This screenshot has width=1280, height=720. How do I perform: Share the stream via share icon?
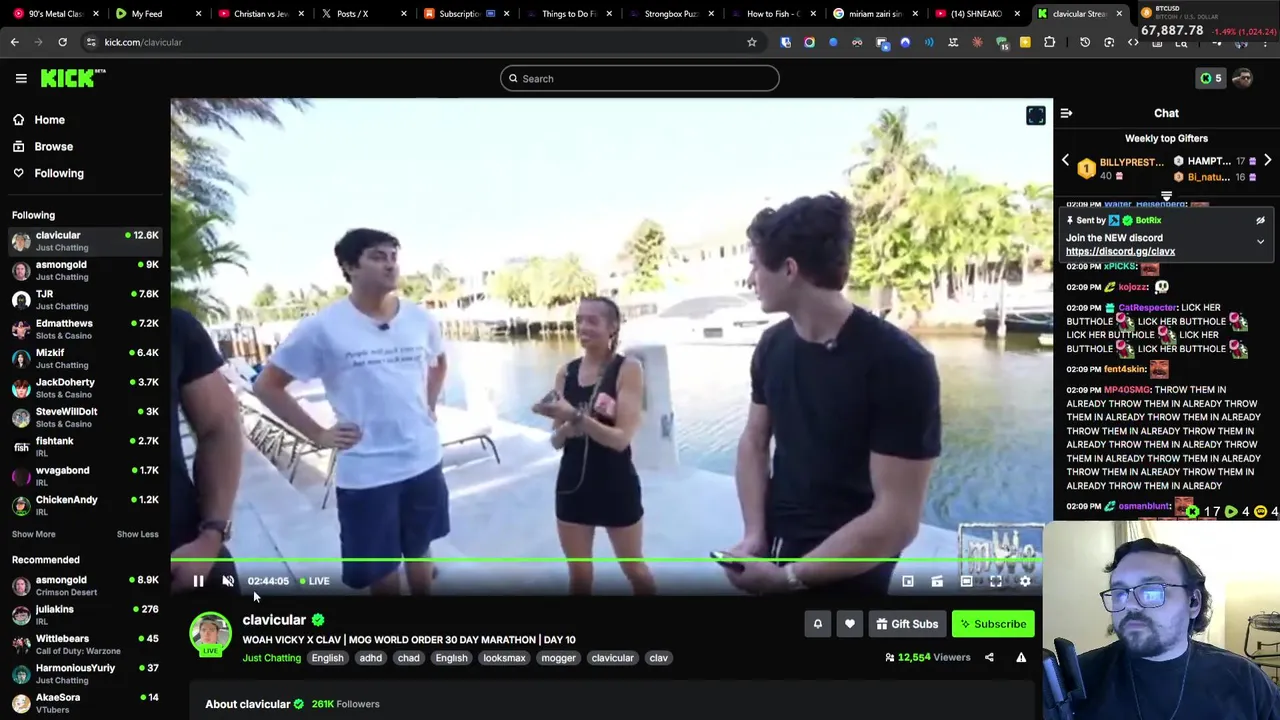tap(989, 657)
